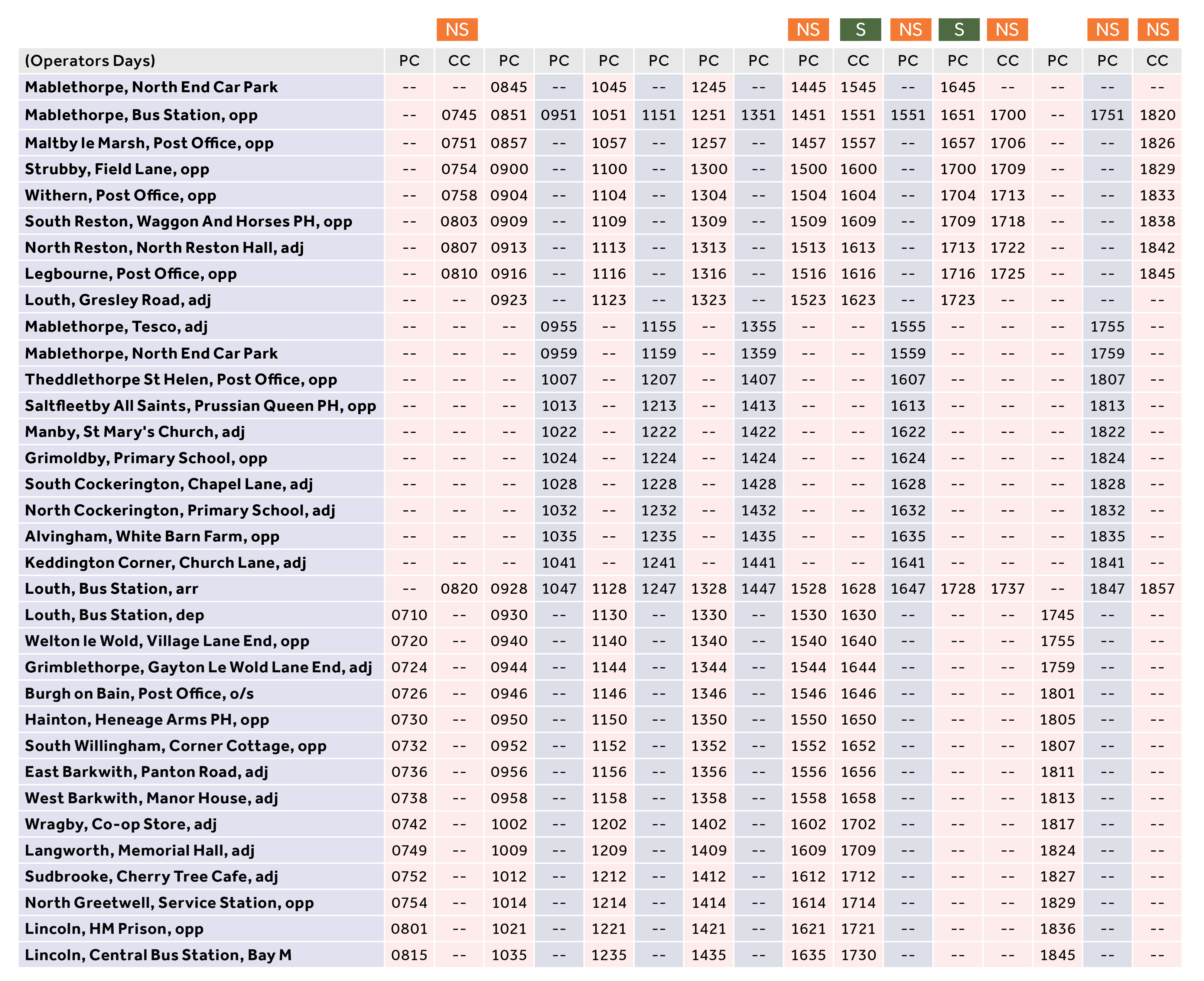This screenshot has height=981, width=1204.
Task: Click 1745 in the Louth Bus Station dep row
Action: coord(1057,615)
